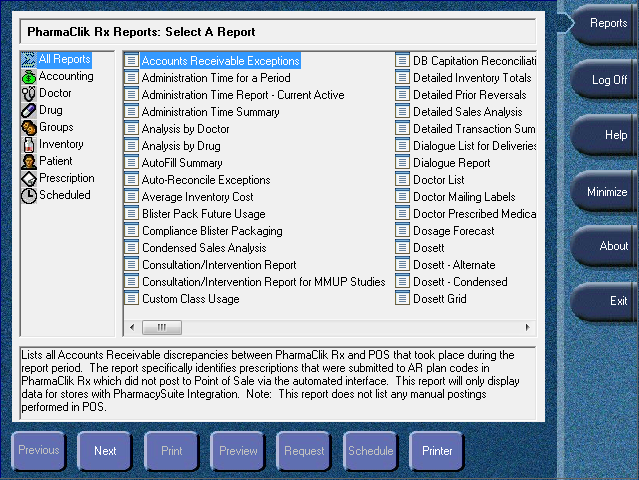Click the scrollbar left arrow
The image size is (639, 480).
[132, 327]
